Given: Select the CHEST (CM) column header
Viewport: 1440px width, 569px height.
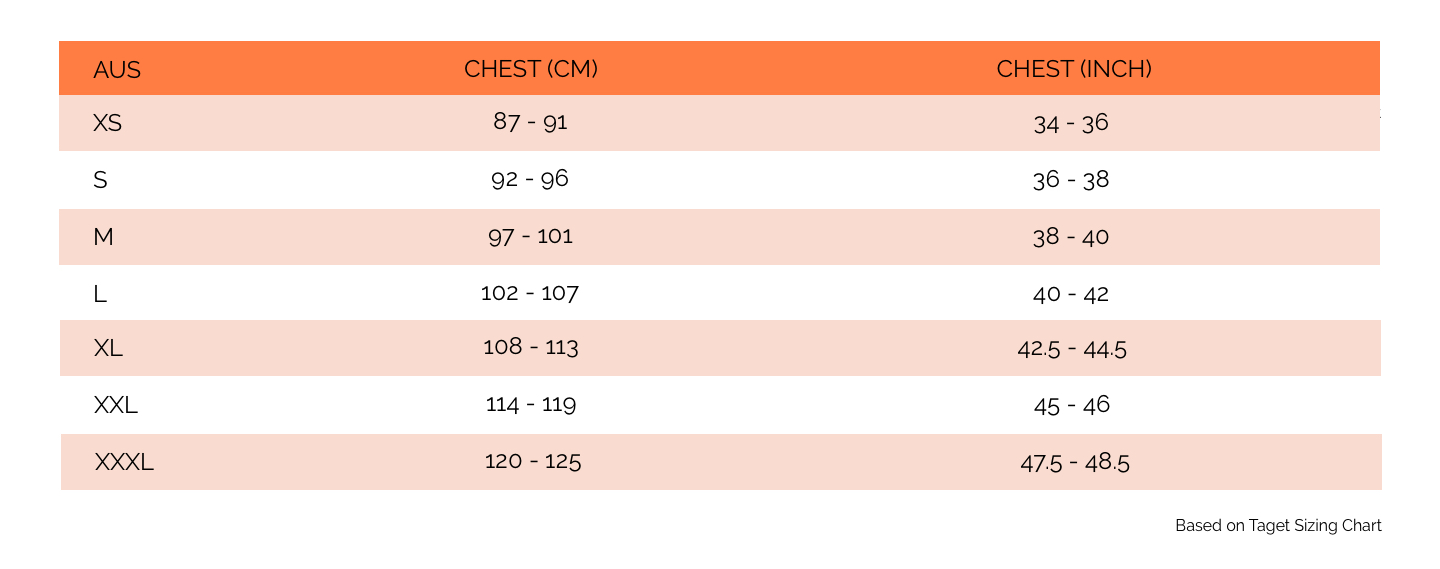Looking at the screenshot, I should point(531,69).
